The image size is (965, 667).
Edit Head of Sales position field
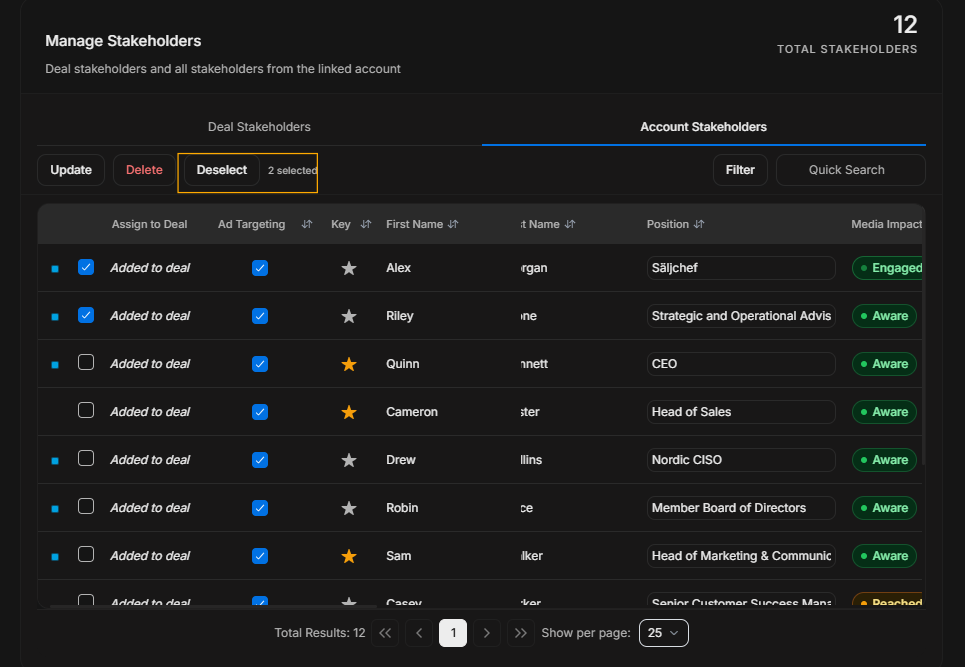(741, 412)
